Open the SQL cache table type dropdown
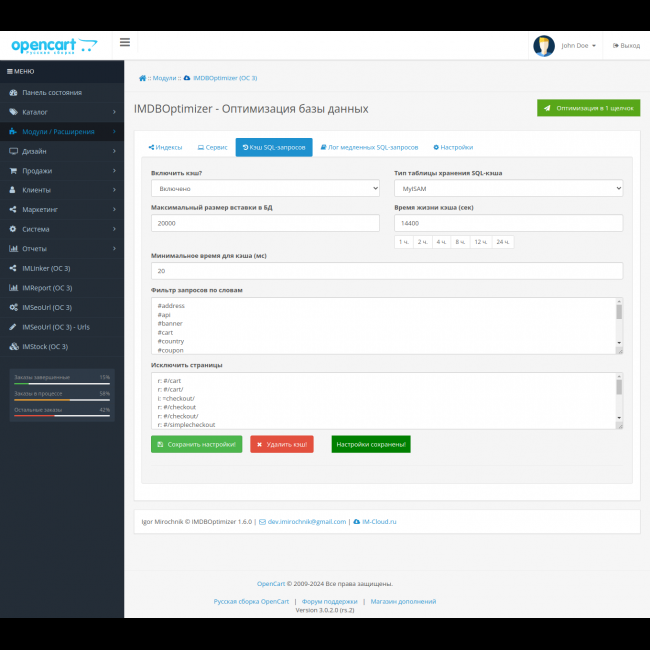 [x=508, y=188]
